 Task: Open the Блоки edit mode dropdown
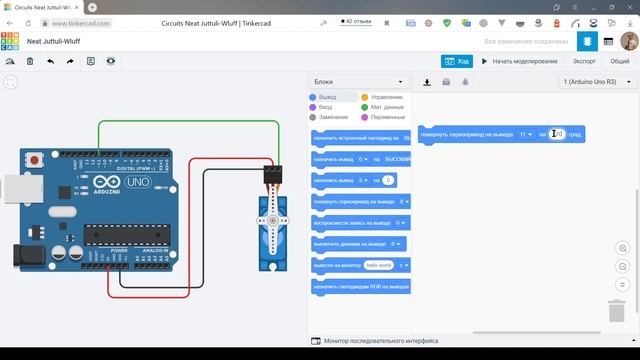pos(358,82)
